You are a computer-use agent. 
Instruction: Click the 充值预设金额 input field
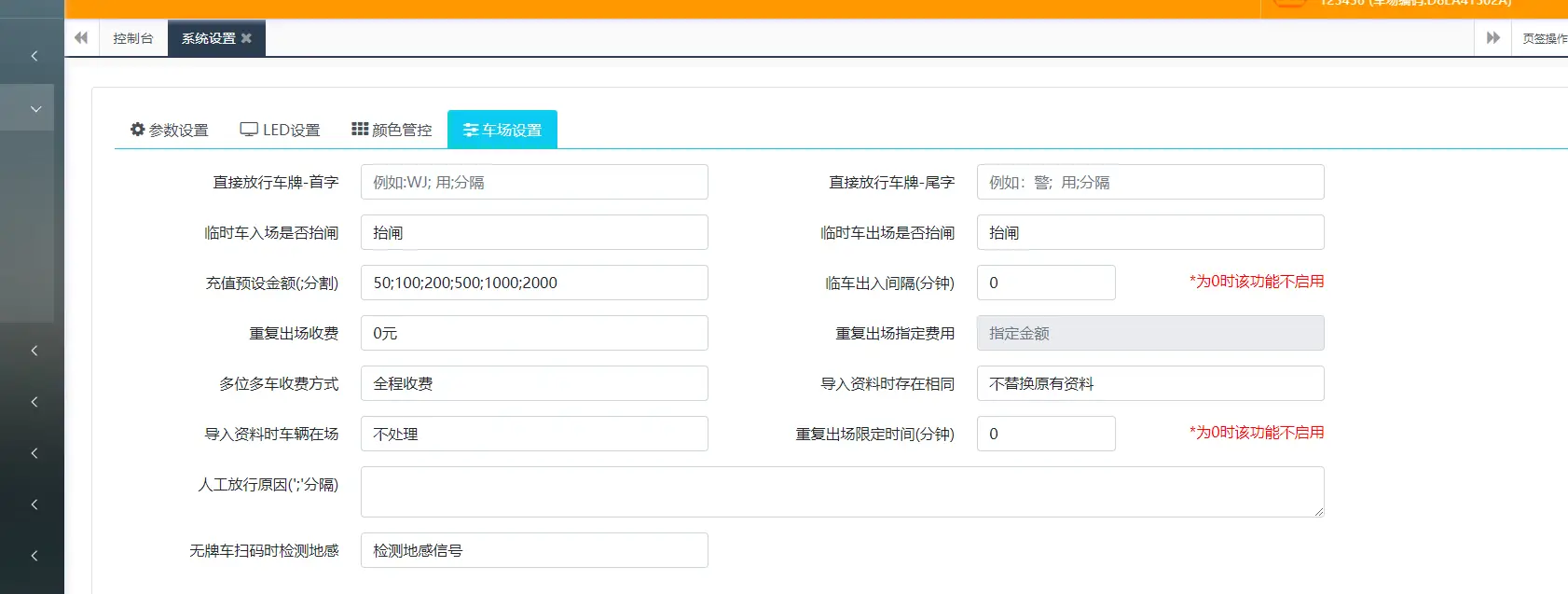pyautogui.click(x=534, y=283)
